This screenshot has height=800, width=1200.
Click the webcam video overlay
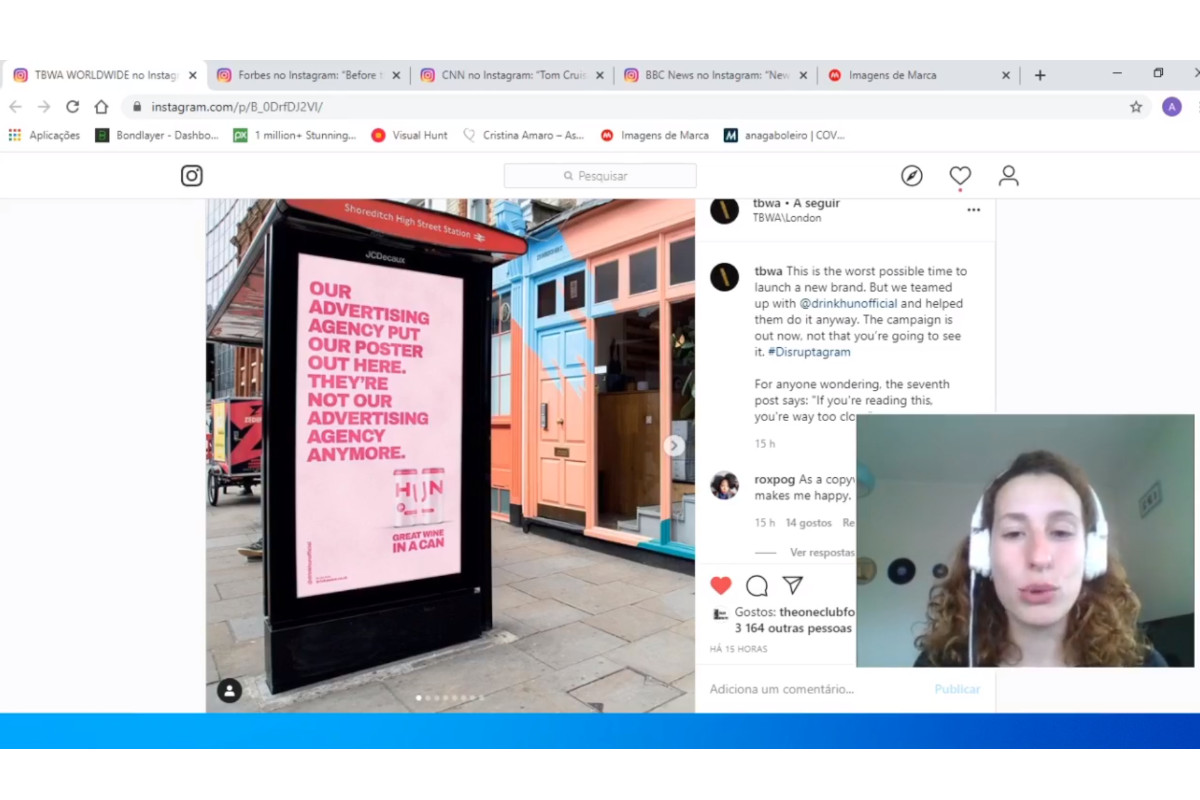pos(1025,541)
